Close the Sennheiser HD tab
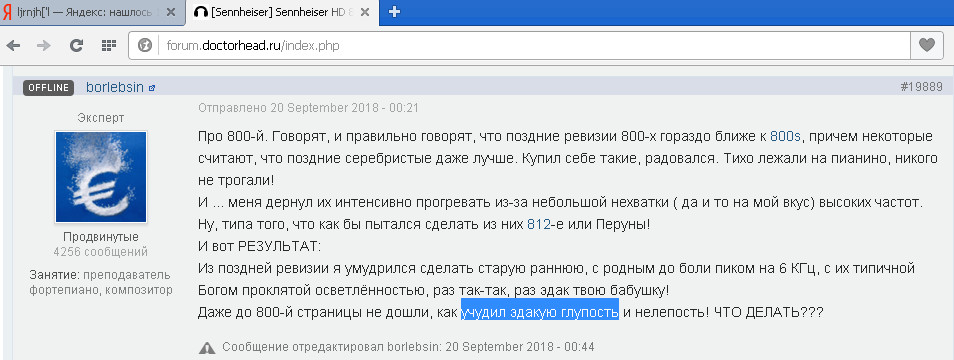 [x=364, y=12]
